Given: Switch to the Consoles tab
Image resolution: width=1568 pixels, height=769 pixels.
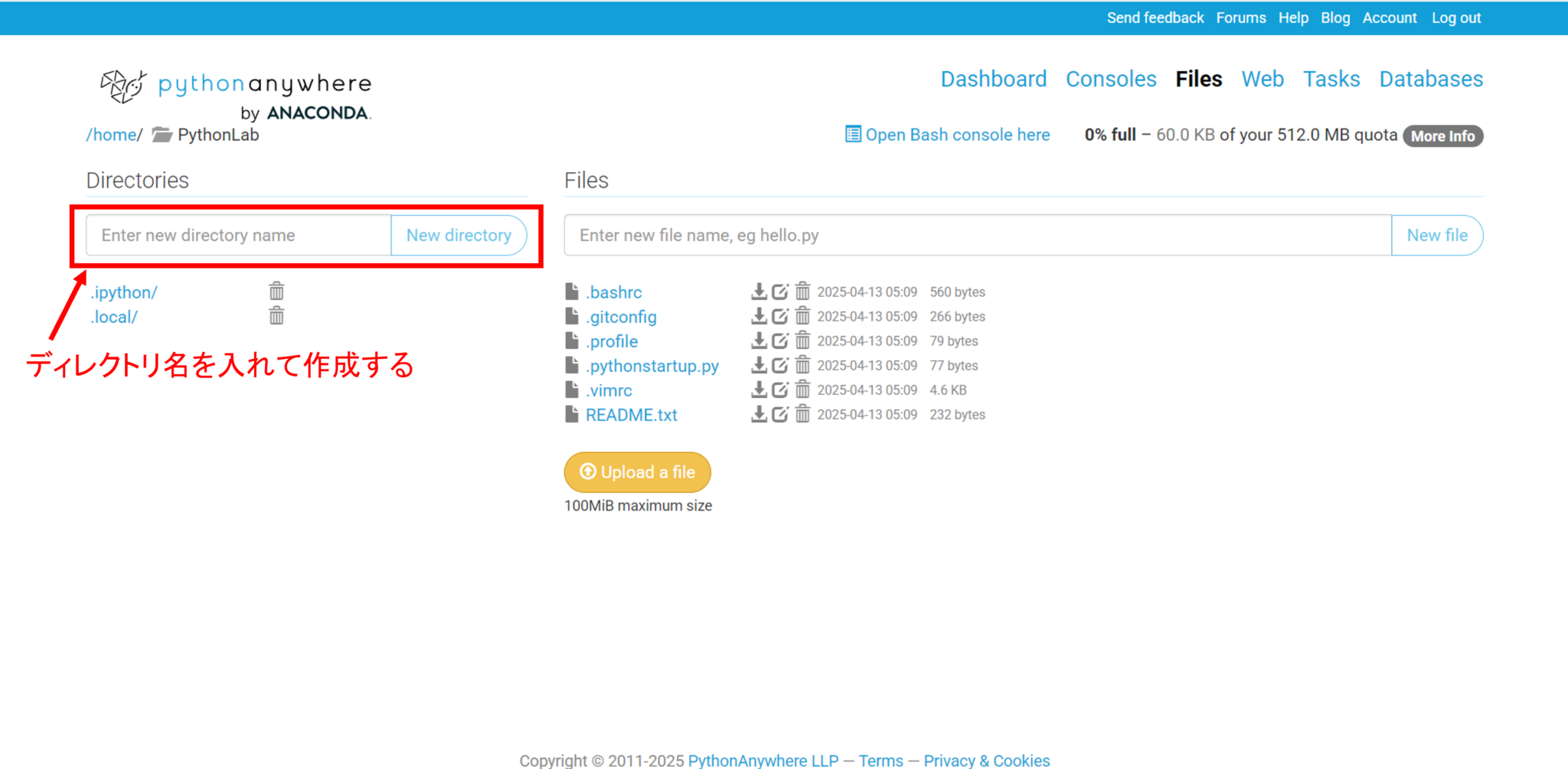Looking at the screenshot, I should 1110,79.
